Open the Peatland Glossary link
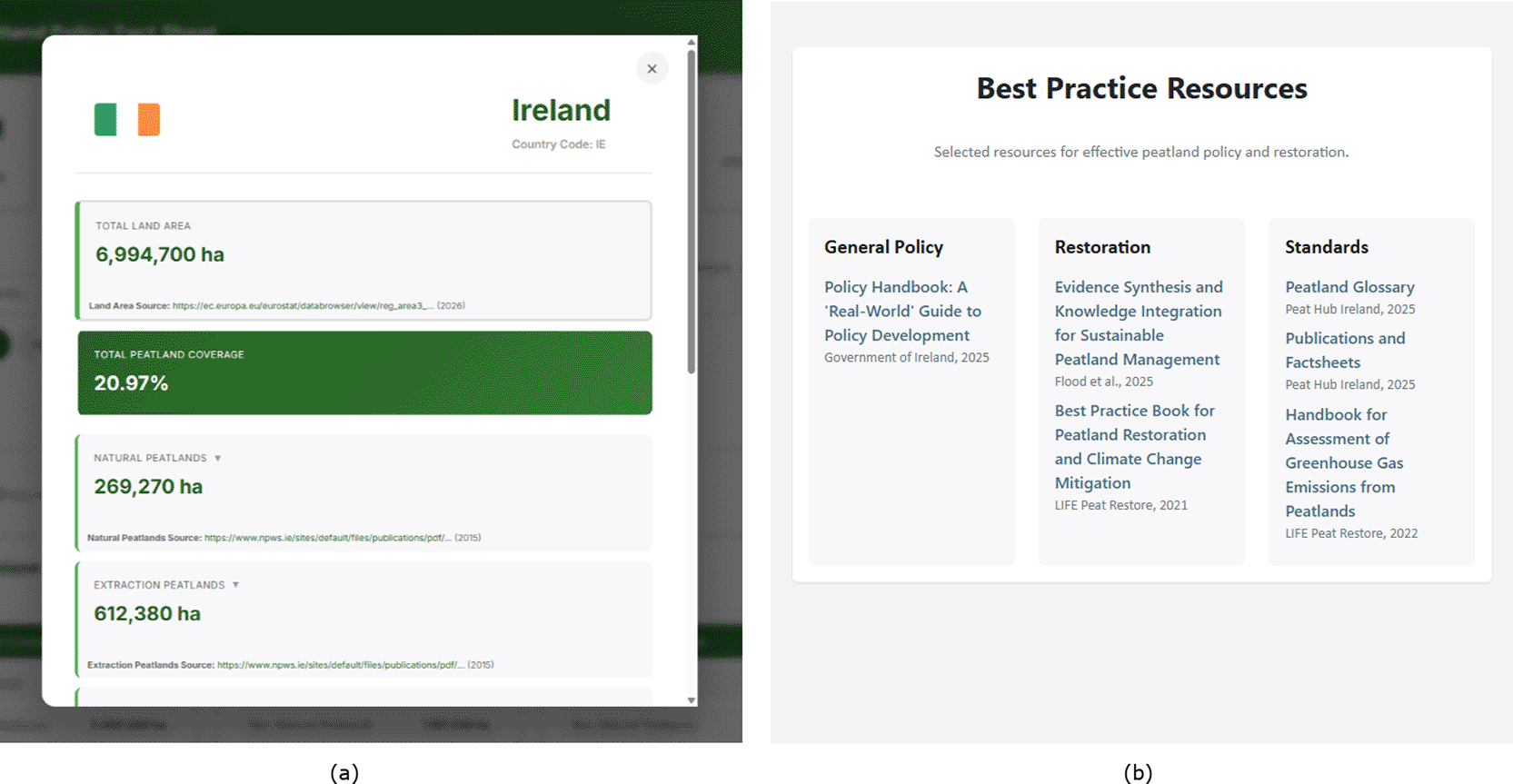This screenshot has width=1513, height=784. [x=1349, y=287]
